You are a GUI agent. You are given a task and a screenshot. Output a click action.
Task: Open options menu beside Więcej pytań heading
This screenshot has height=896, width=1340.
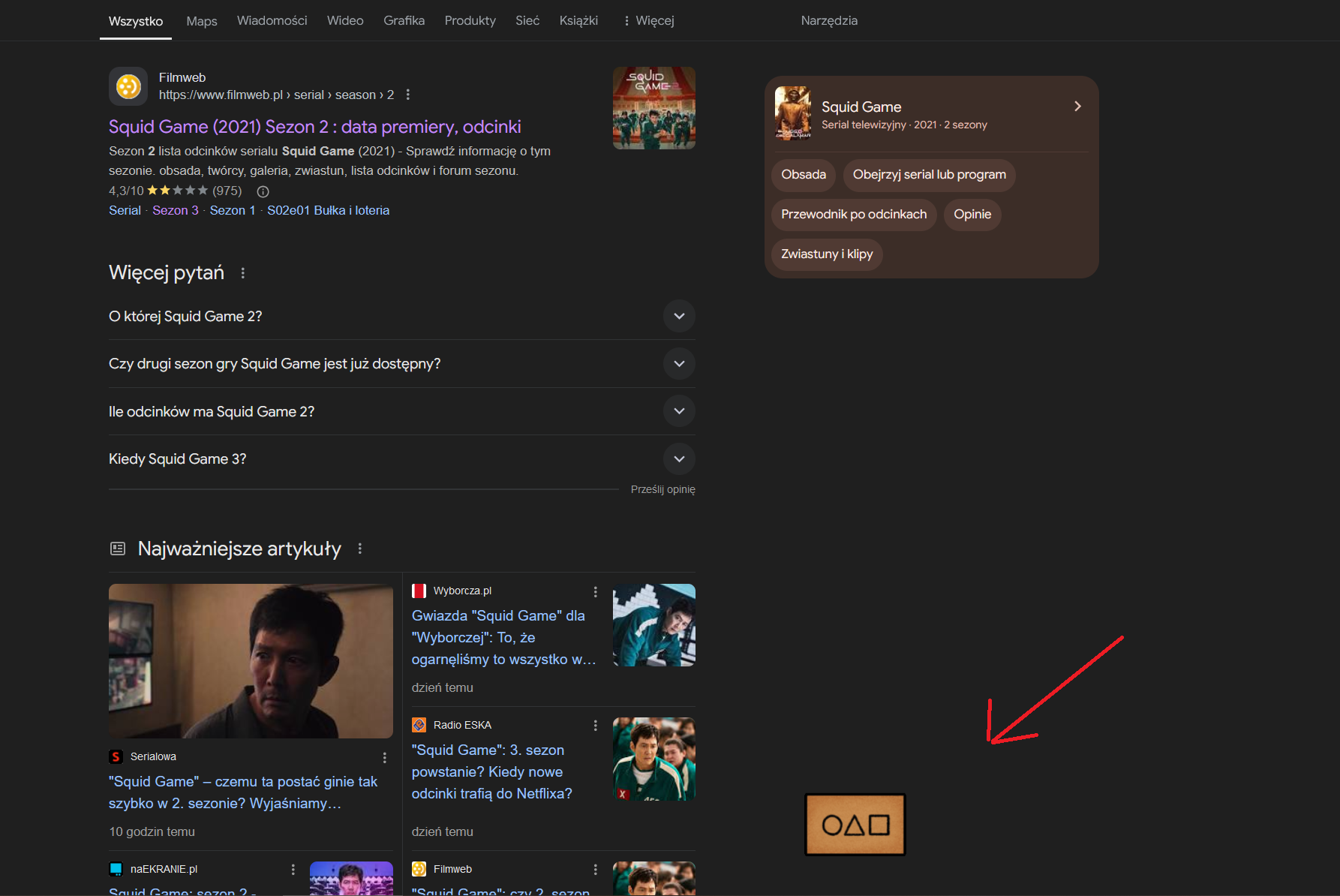242,273
